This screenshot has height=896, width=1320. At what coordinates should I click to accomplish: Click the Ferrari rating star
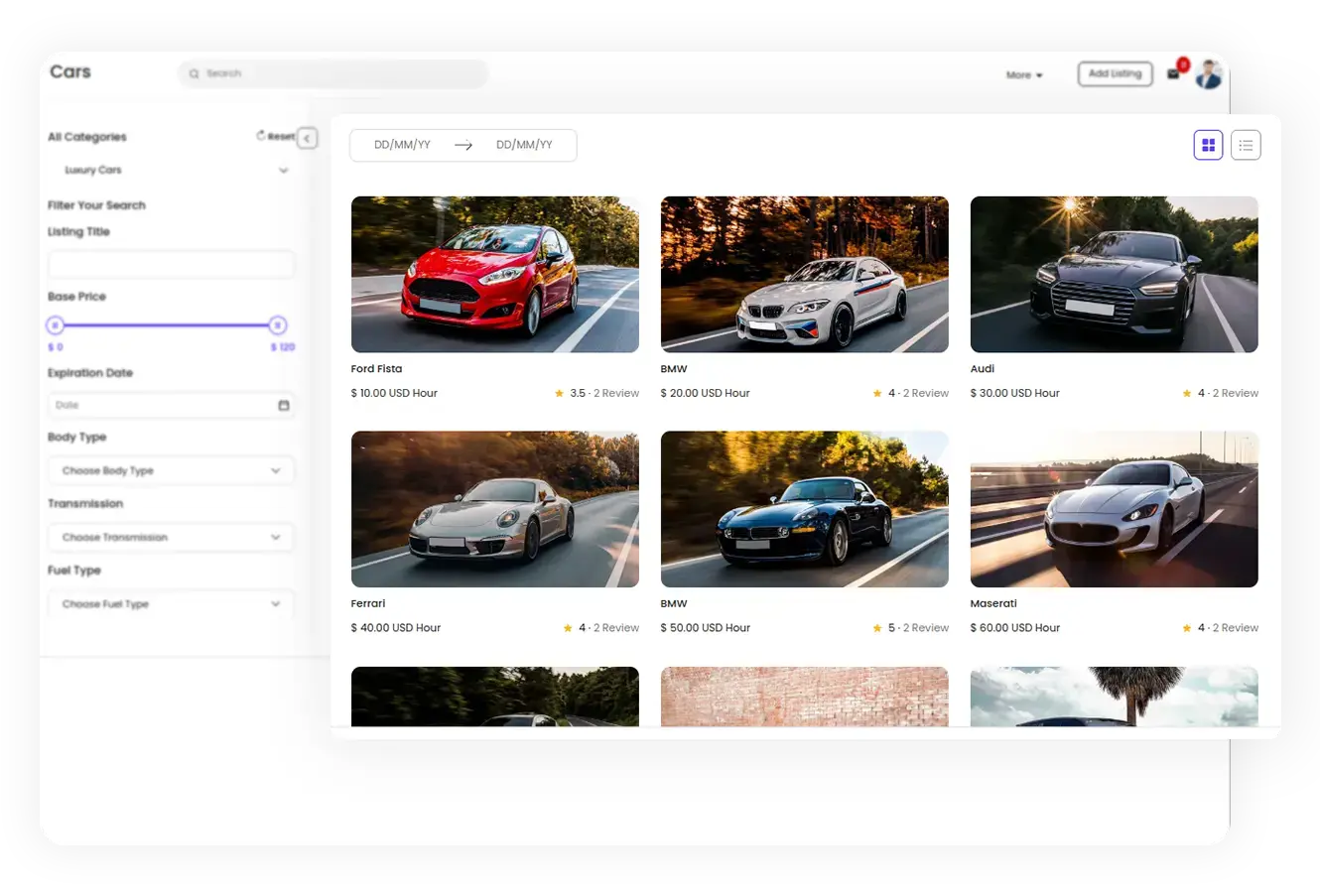568,628
